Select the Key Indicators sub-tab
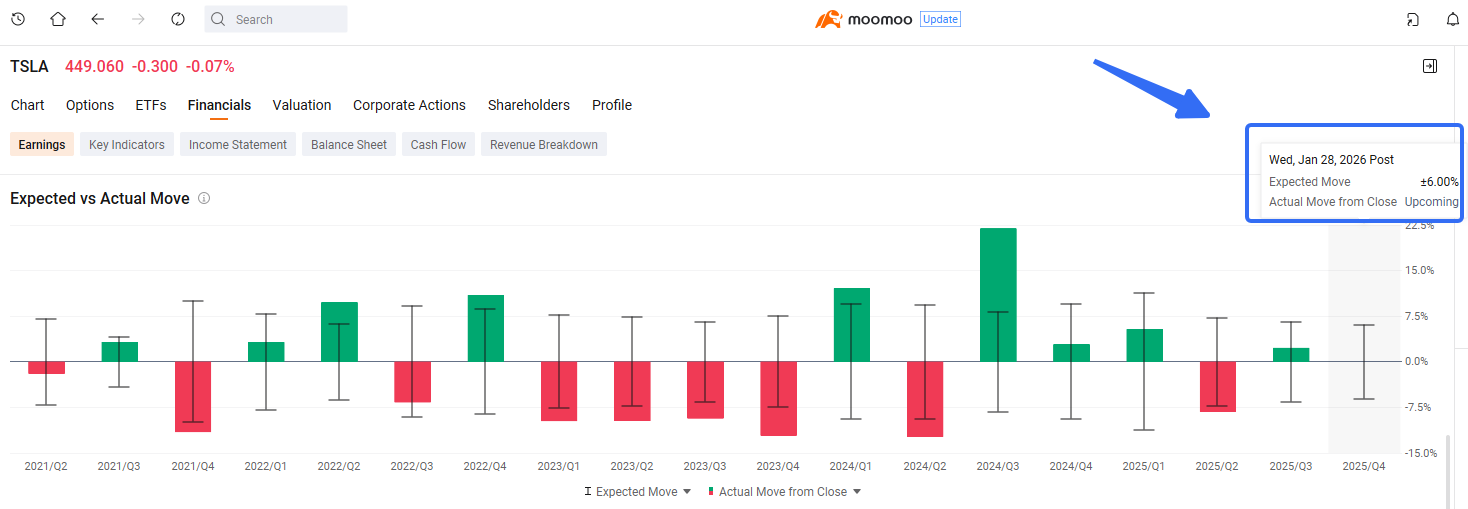Image resolution: width=1468 pixels, height=509 pixels. click(x=127, y=145)
